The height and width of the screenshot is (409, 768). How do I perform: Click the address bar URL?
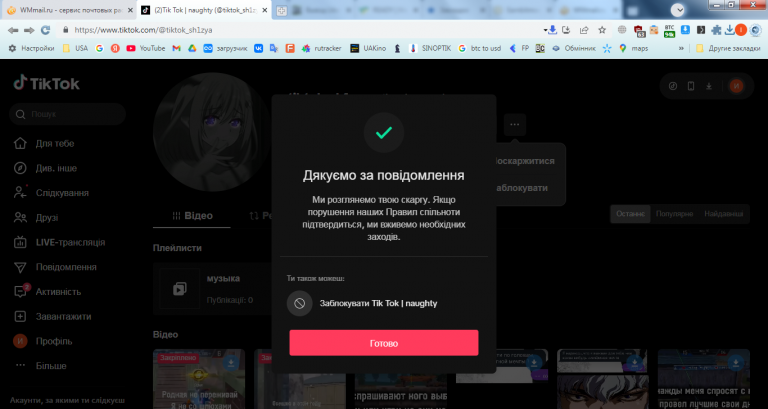pos(143,30)
